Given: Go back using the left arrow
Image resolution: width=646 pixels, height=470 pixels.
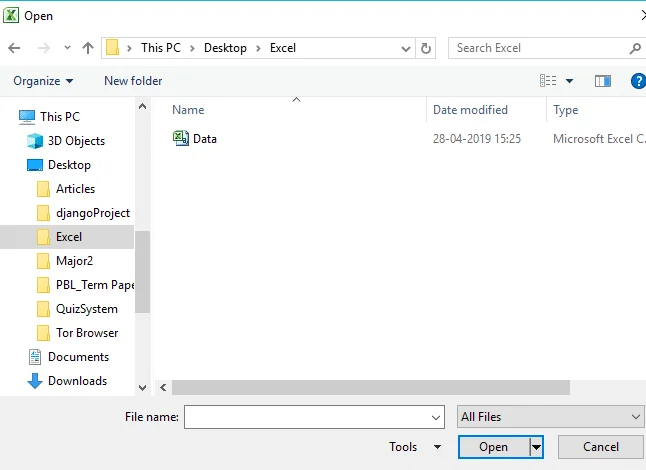Looking at the screenshot, I should click(x=14, y=48).
